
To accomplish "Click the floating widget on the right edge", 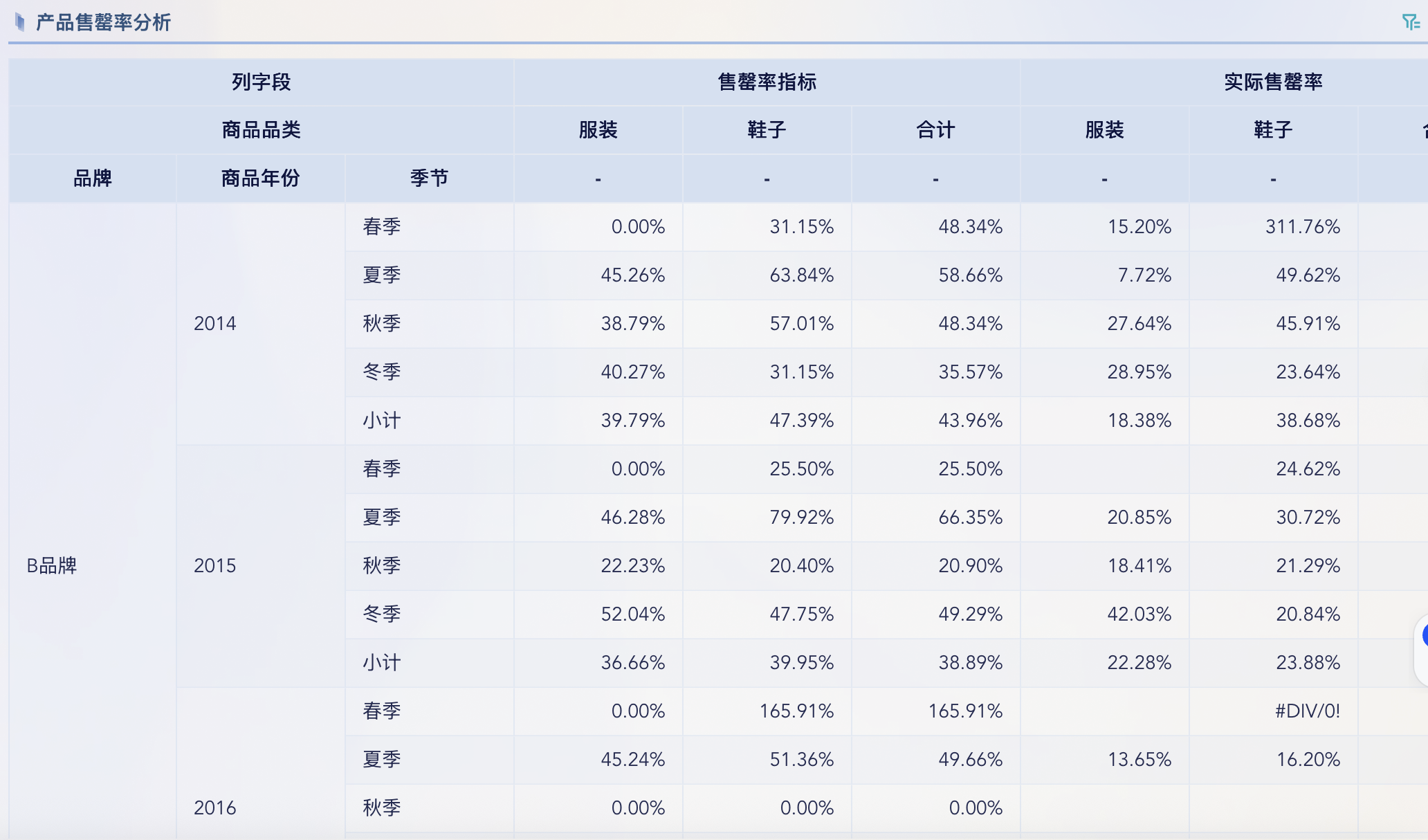I will coord(1422,634).
